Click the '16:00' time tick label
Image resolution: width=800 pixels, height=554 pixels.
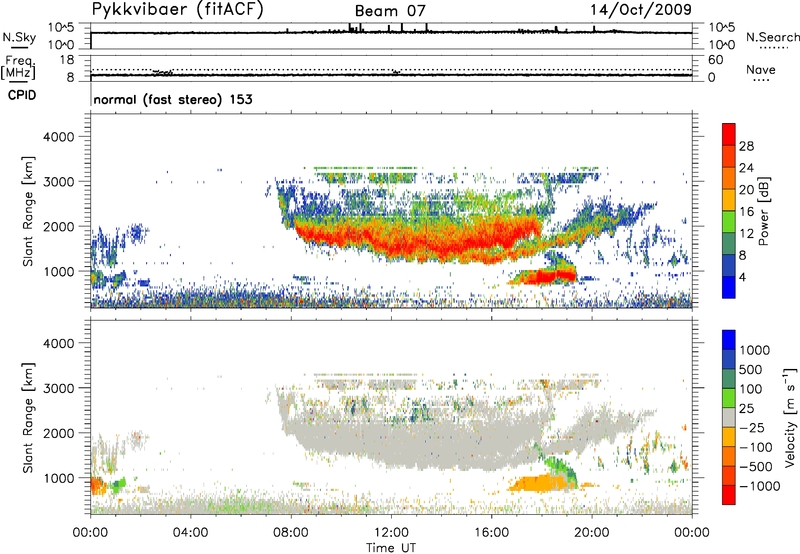(491, 533)
